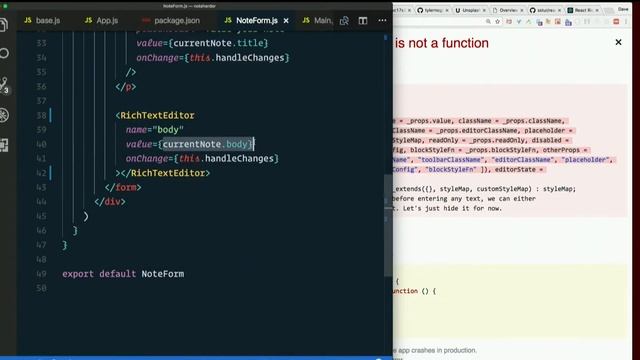This screenshot has height=360, width=640.
Task: Click the "placeholder" string in the error code
Action: point(585,160)
